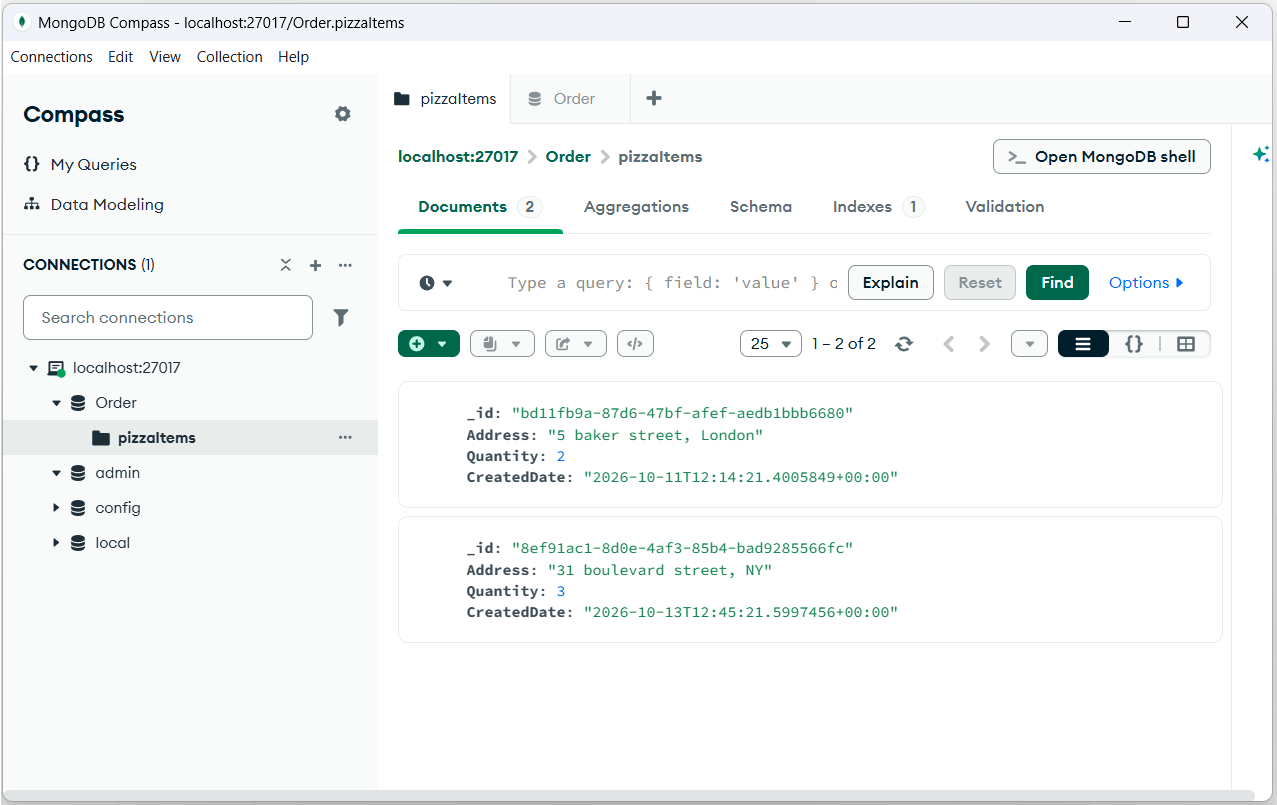This screenshot has height=805, width=1277.
Task: Switch to Table view of documents
Action: click(1186, 343)
